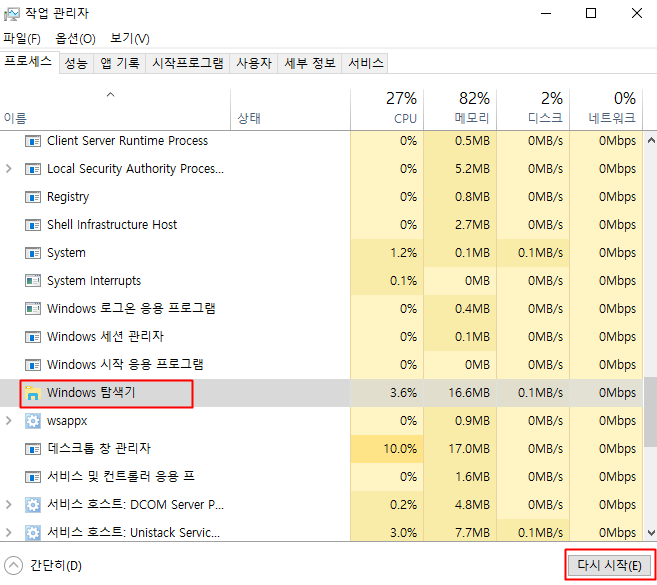Switch to the 세부 정보 tab
The image size is (657, 585).
(x=310, y=63)
